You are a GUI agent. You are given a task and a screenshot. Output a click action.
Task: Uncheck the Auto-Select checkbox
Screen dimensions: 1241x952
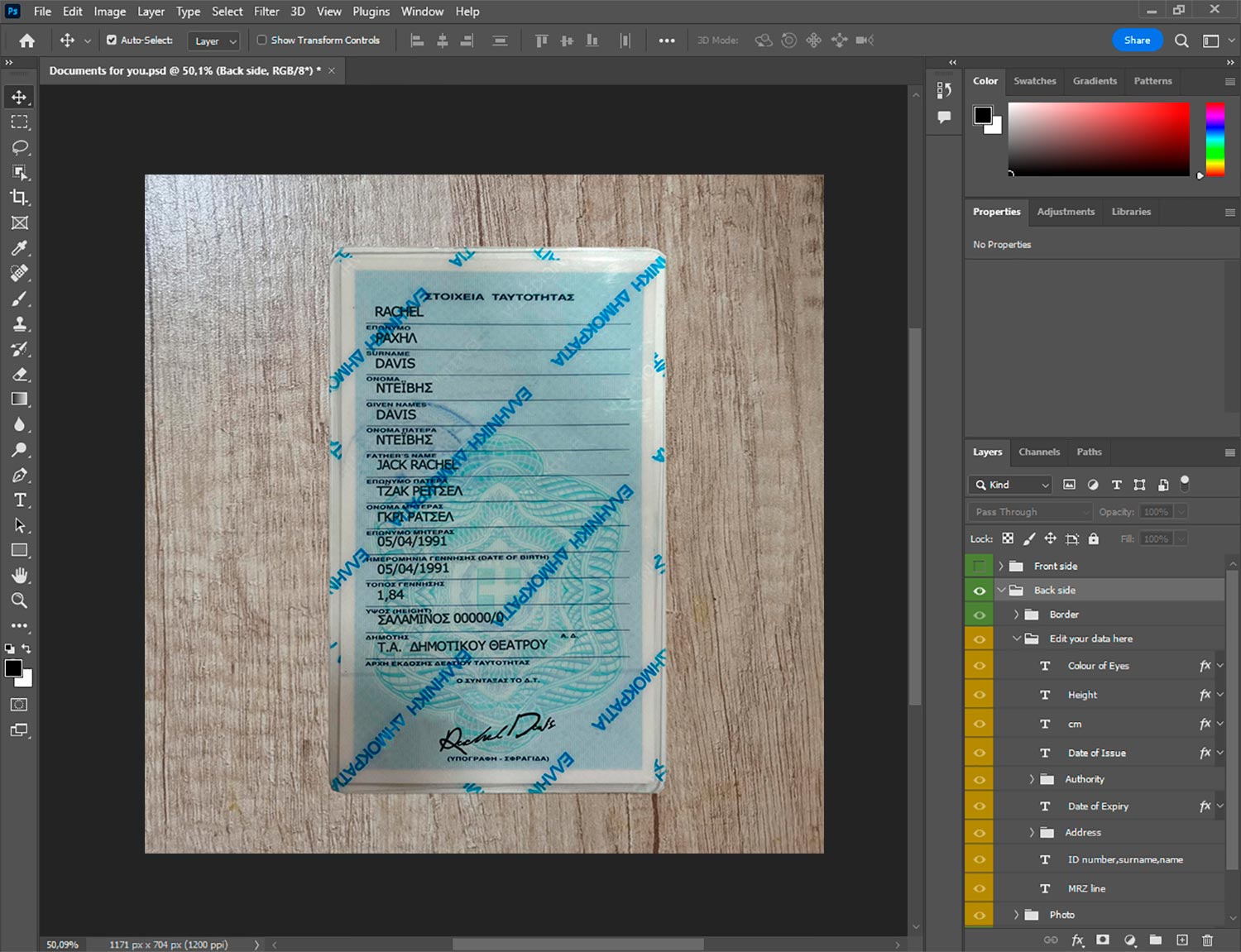pos(112,40)
